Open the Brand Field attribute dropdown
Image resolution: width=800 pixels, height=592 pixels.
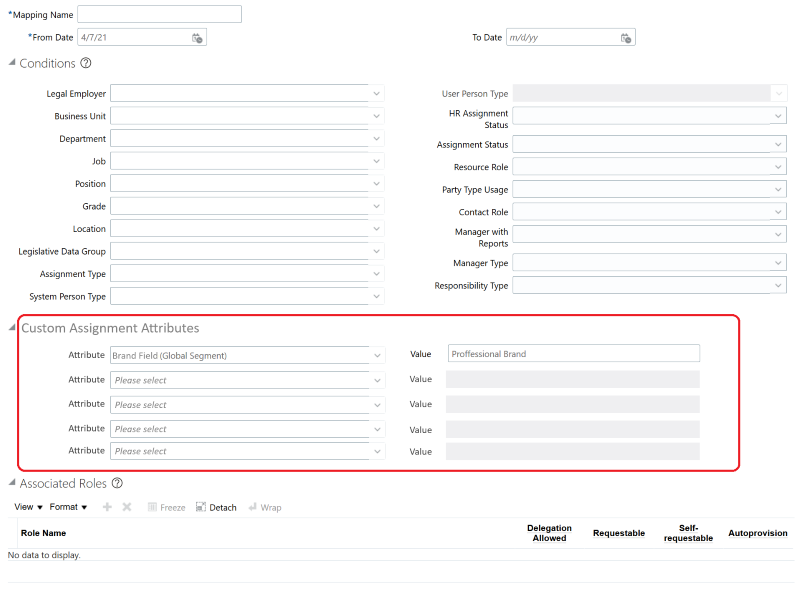tap(377, 354)
